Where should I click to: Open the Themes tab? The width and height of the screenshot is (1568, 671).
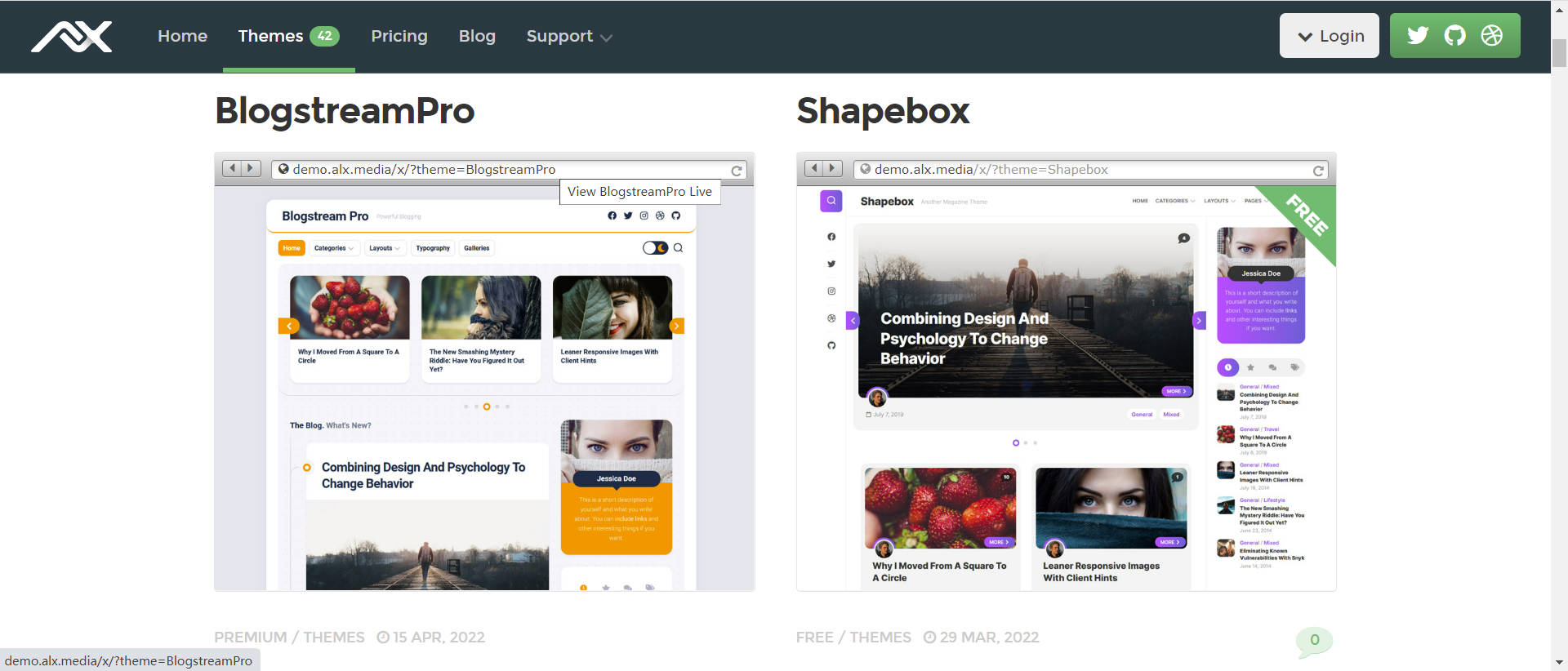pyautogui.click(x=288, y=36)
